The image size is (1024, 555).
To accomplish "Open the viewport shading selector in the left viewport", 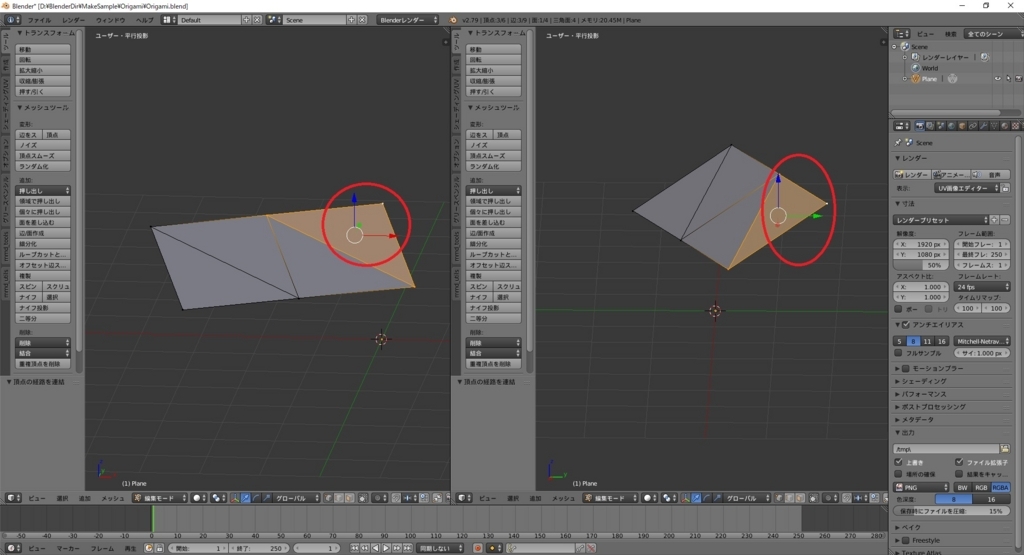I will pyautogui.click(x=198, y=498).
